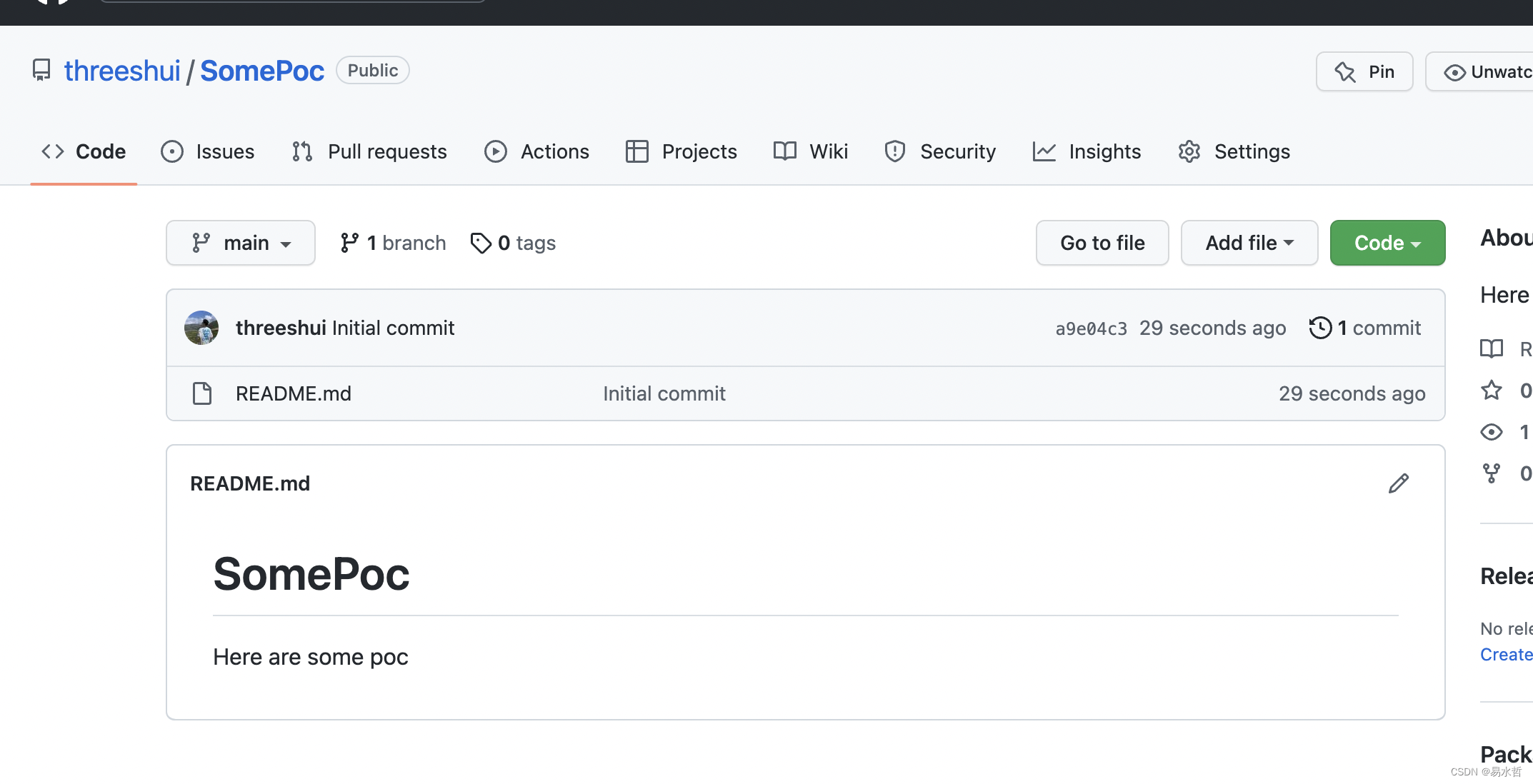Open the Initial commit message in the header row

click(x=394, y=328)
